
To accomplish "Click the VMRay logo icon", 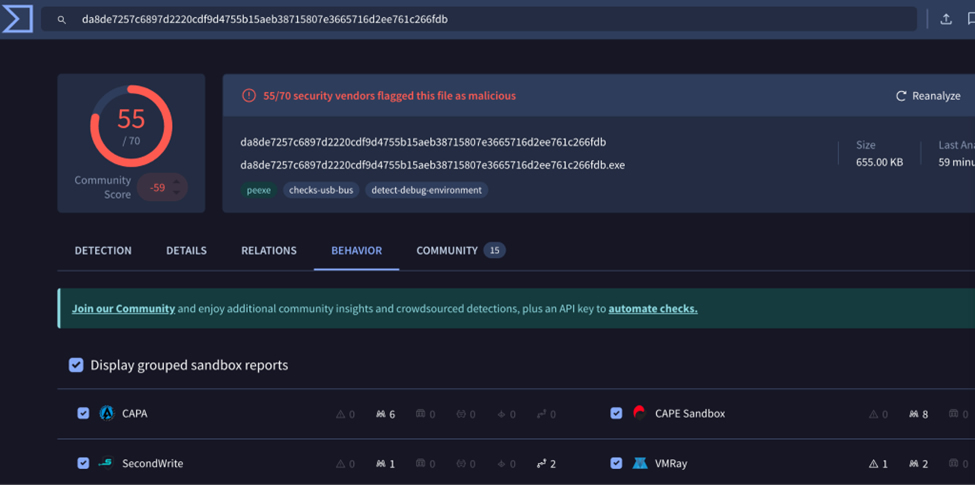I will [640, 463].
